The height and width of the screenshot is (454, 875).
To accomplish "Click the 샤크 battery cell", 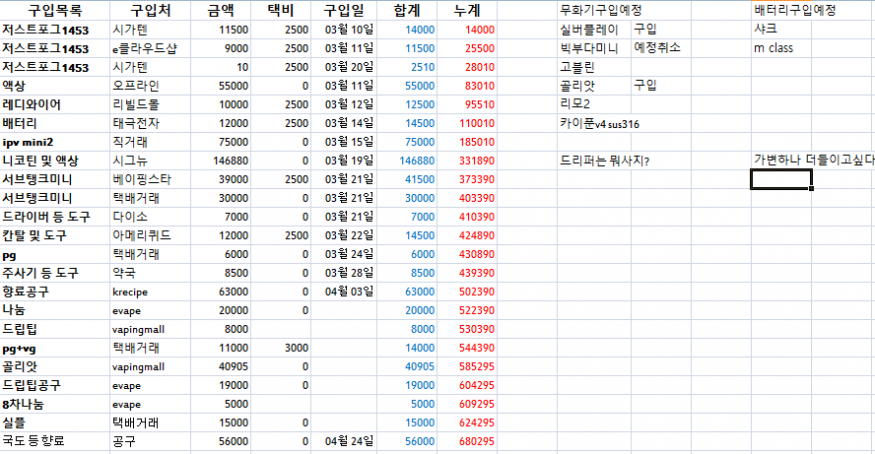I will click(781, 30).
